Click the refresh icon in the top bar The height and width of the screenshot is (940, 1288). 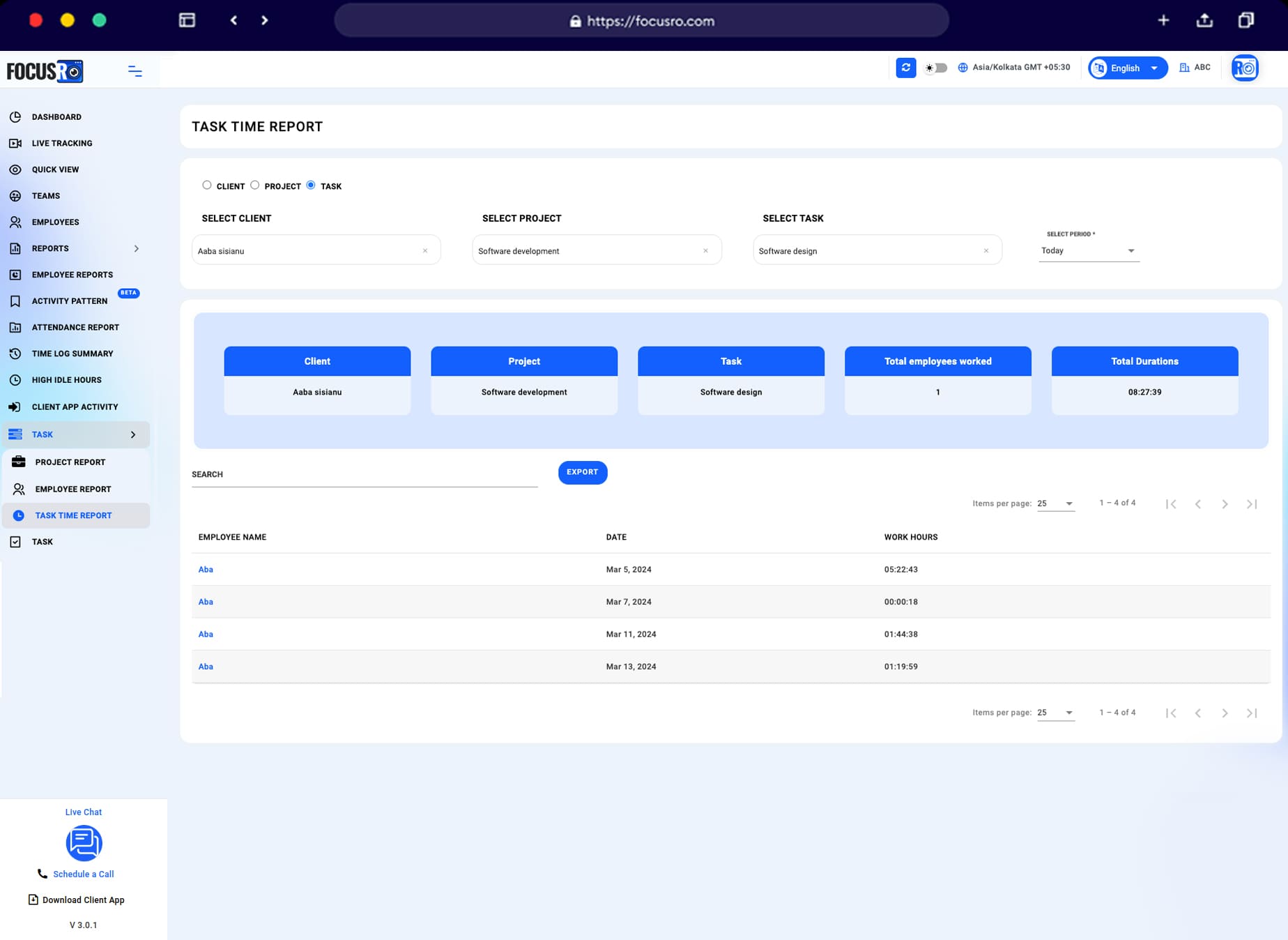click(x=905, y=68)
